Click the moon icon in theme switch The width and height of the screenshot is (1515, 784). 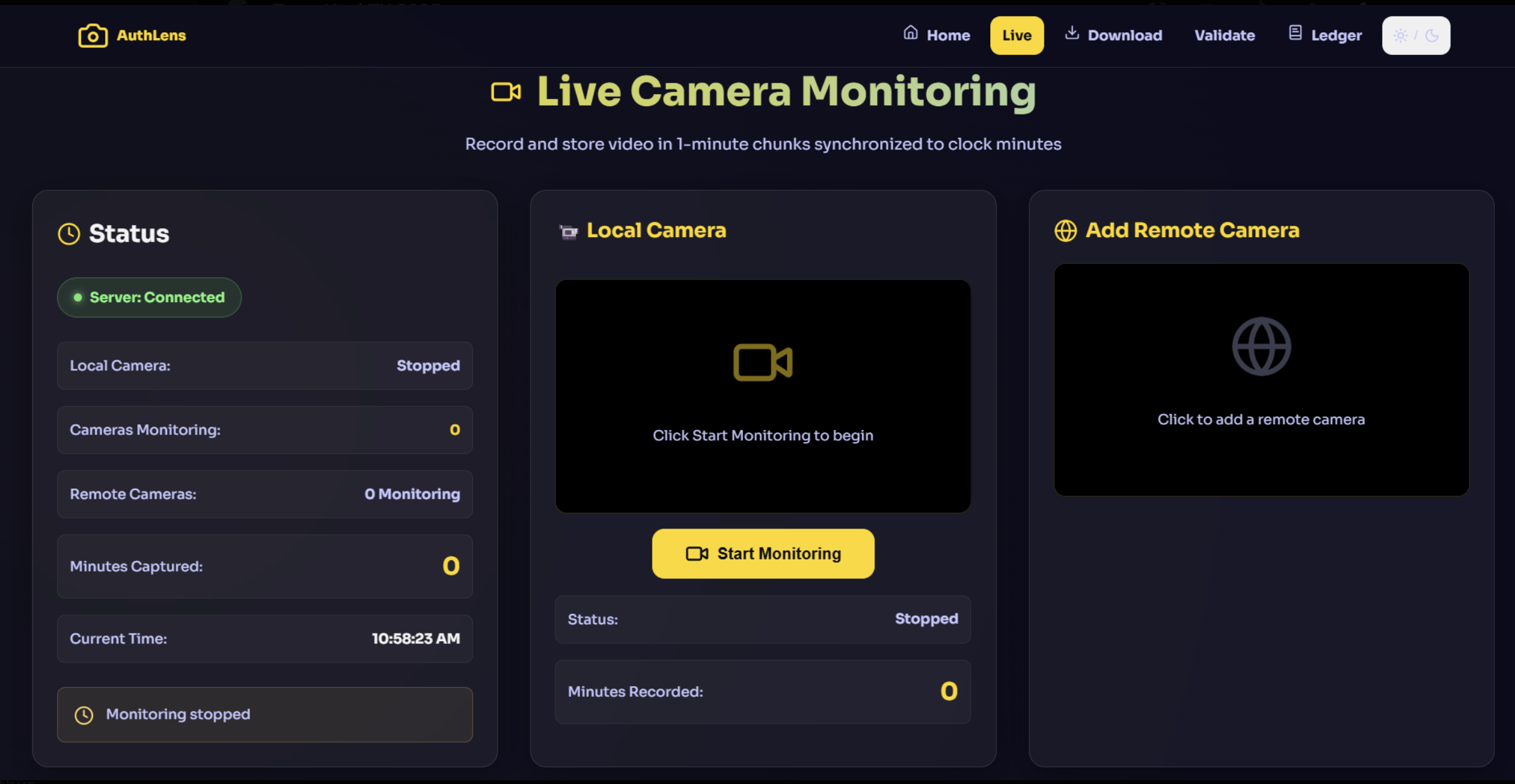pyautogui.click(x=1432, y=35)
